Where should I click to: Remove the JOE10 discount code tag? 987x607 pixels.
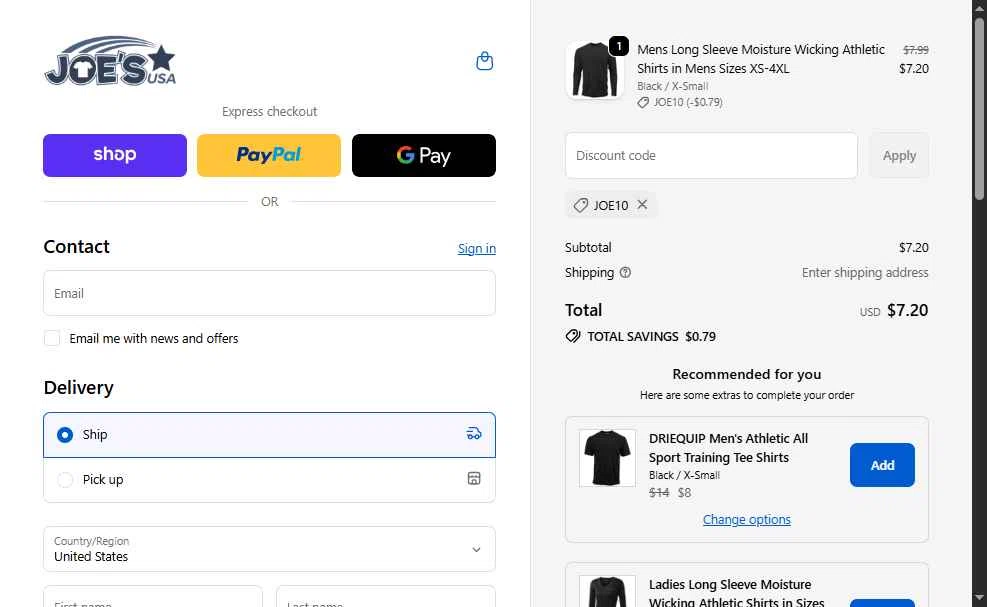point(642,205)
